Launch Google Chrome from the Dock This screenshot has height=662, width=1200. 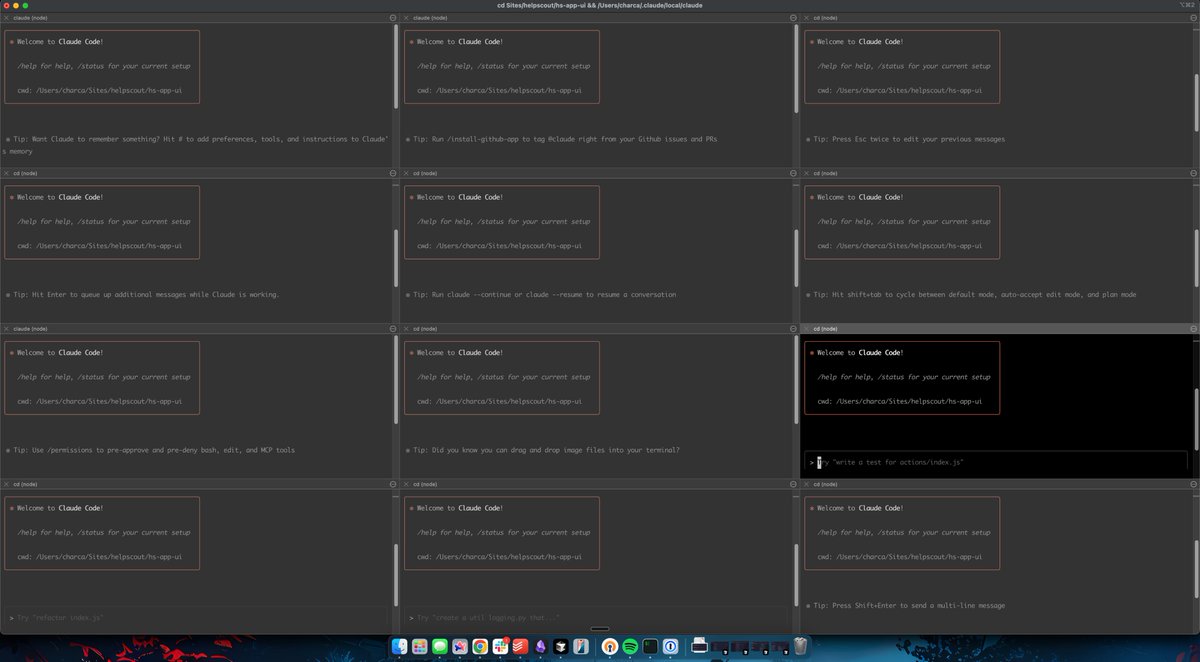click(x=480, y=646)
